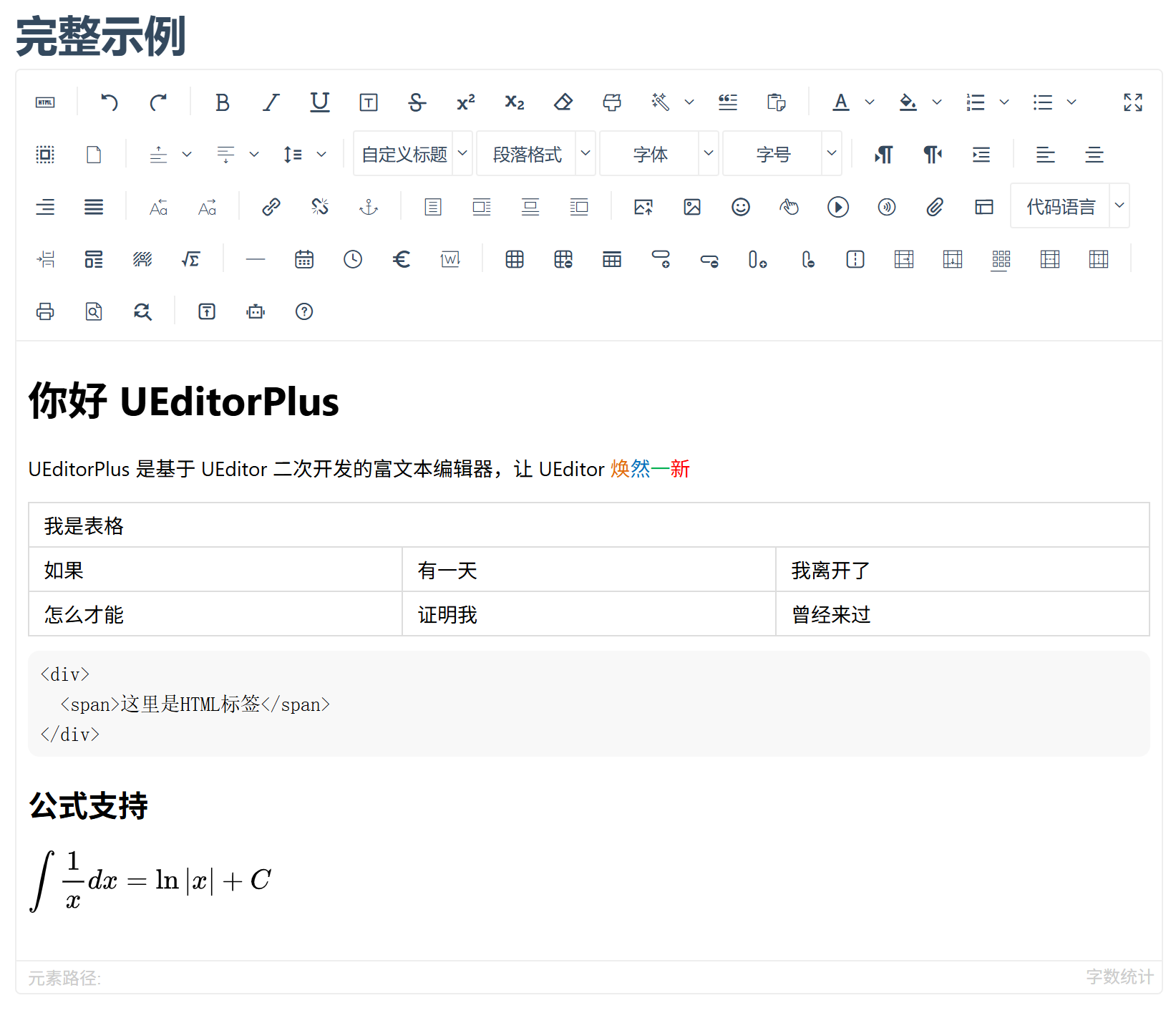Open the 字号 font size dropdown

(782, 154)
